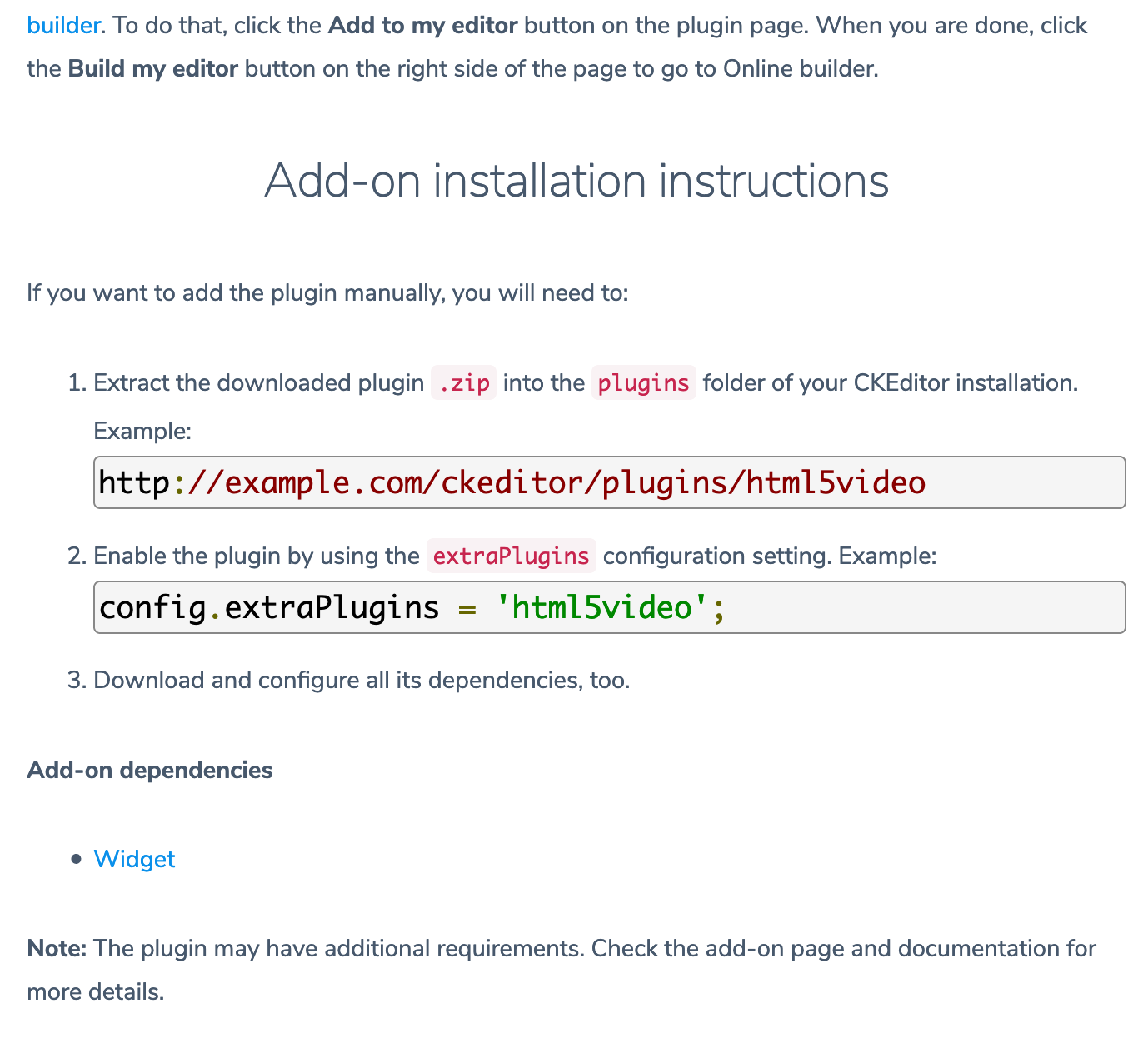Click the config.extraPlugins code block
Image resolution: width=1148 pixels, height=1048 pixels.
609,607
